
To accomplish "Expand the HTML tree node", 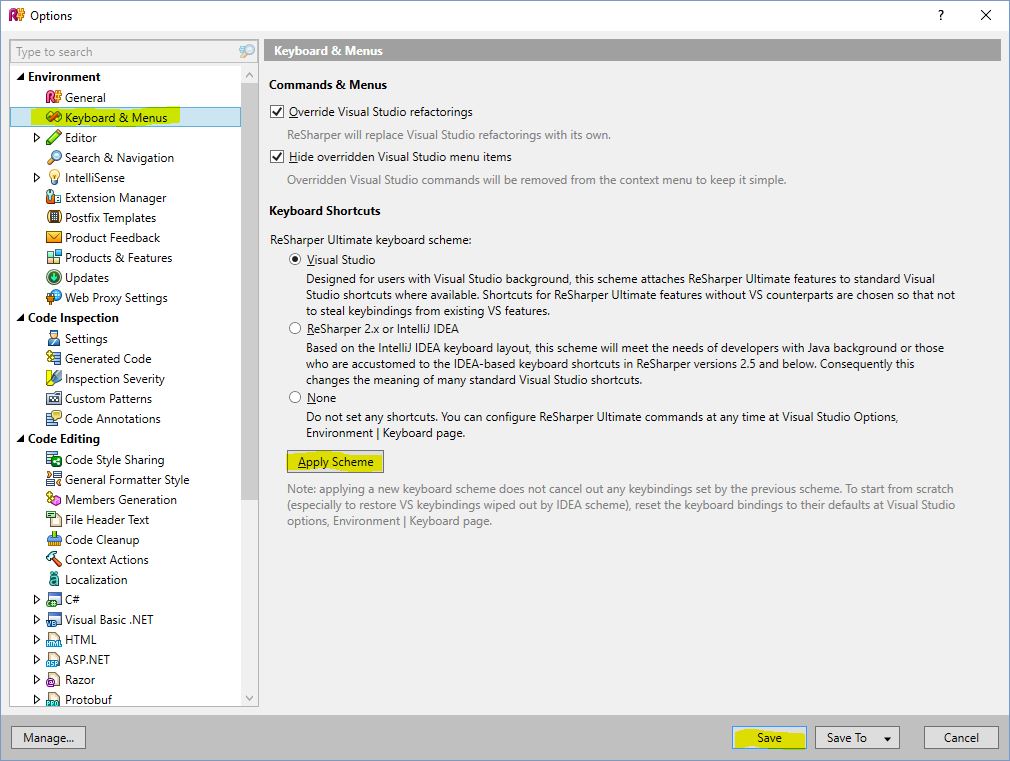I will 37,639.
